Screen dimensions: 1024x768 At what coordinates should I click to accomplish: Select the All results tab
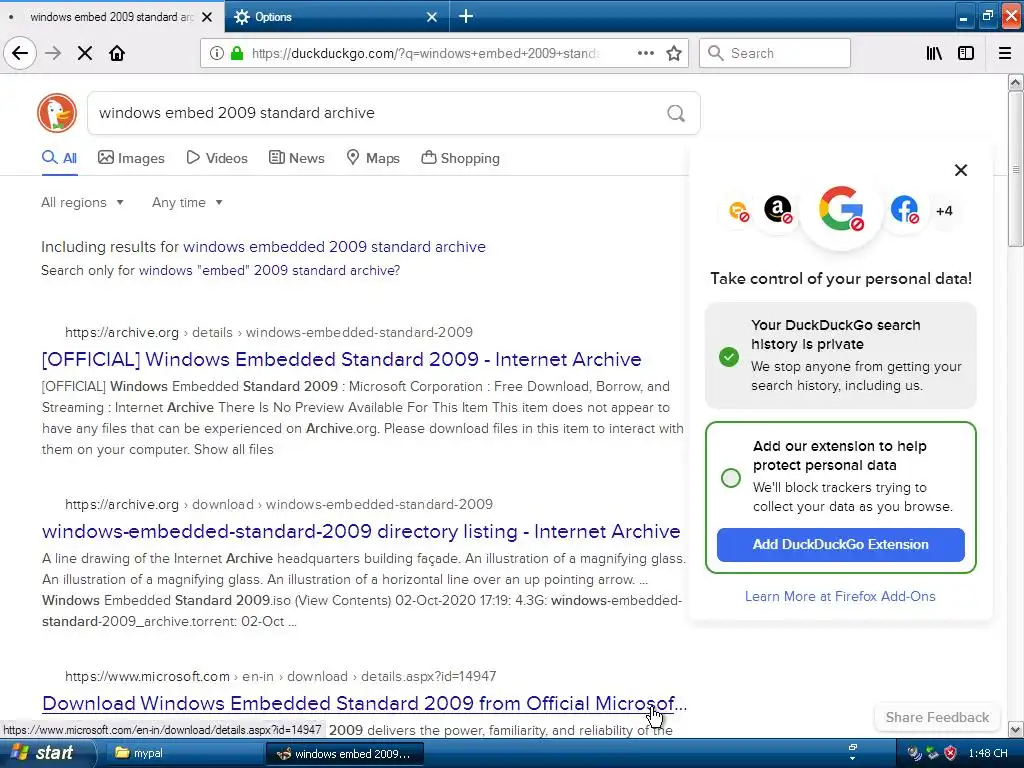coord(59,158)
